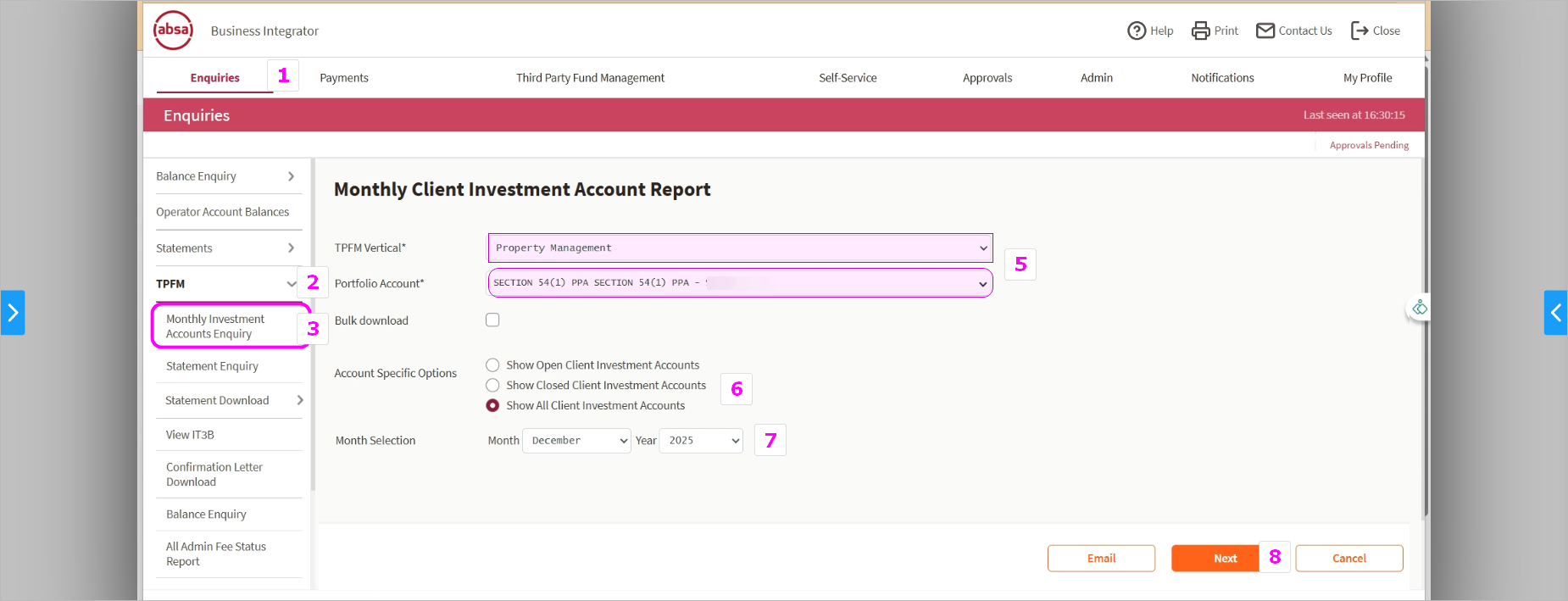This screenshot has width=1568, height=601.
Task: Click the Help question mark icon
Action: coord(1136,31)
